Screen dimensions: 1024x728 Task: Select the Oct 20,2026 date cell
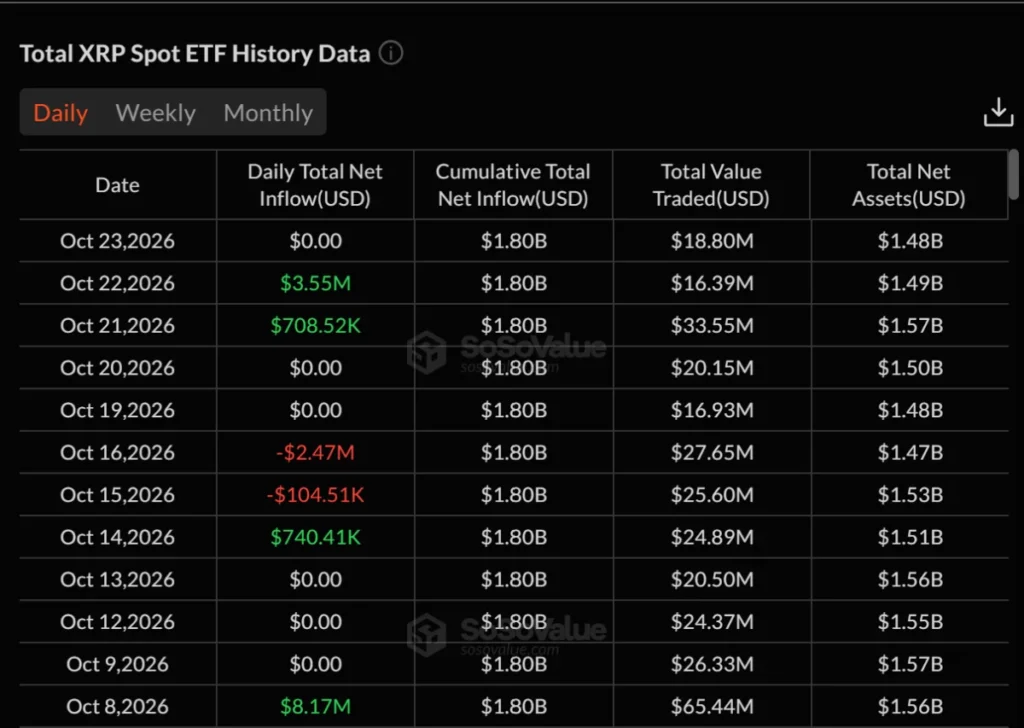click(x=118, y=368)
